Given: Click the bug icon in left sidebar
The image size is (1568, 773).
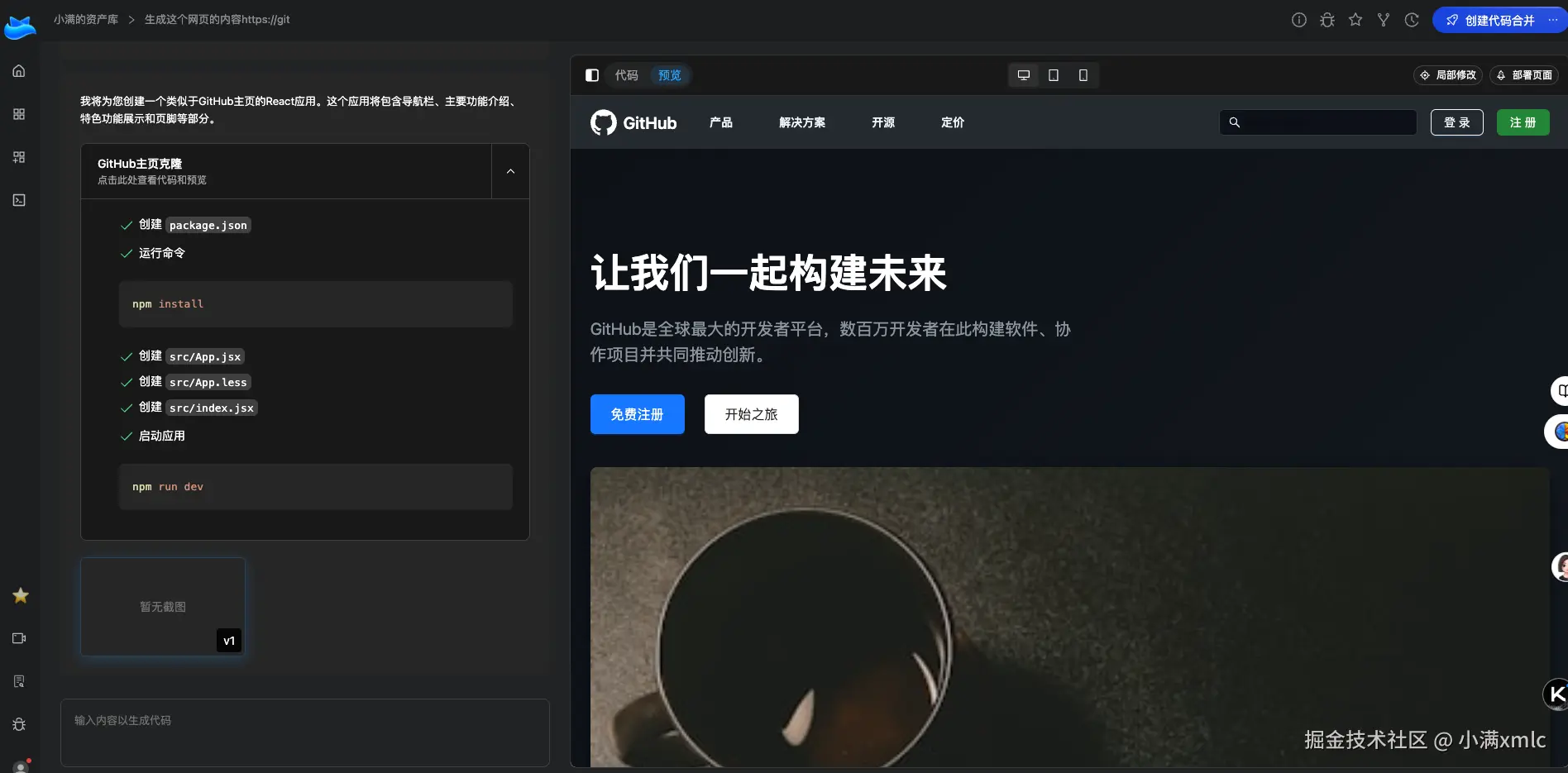Looking at the screenshot, I should [19, 724].
